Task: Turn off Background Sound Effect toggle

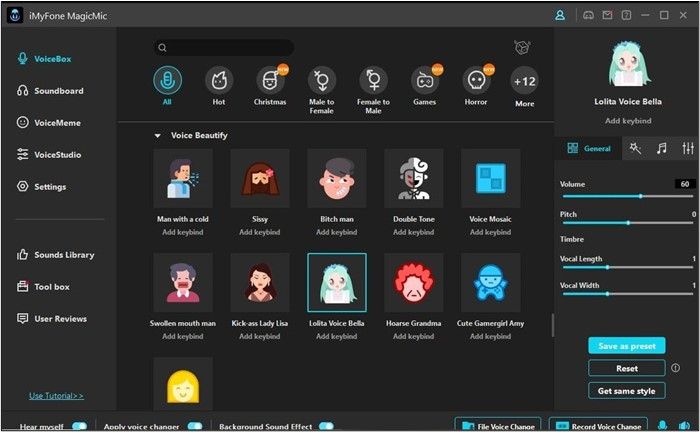Action: pyautogui.click(x=326, y=426)
